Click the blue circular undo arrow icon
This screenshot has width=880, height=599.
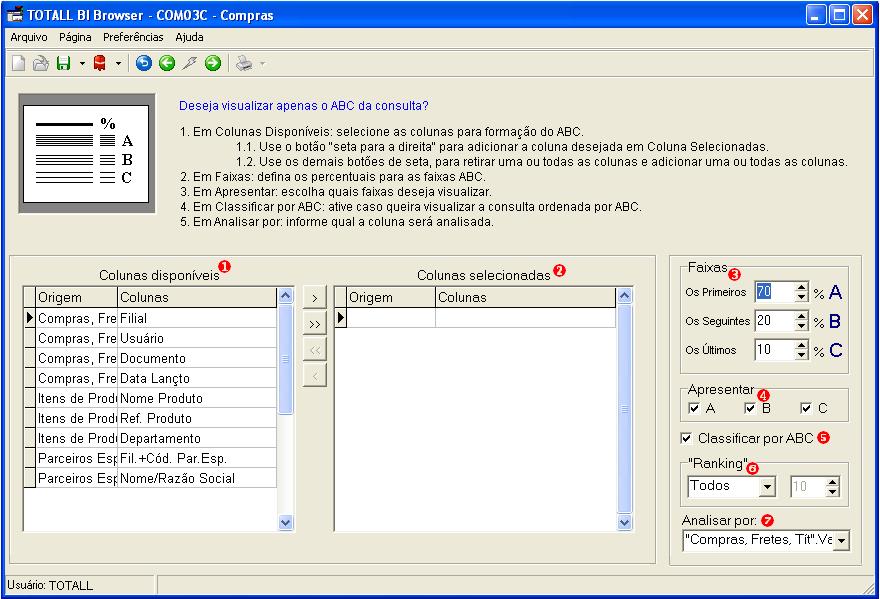[x=144, y=63]
